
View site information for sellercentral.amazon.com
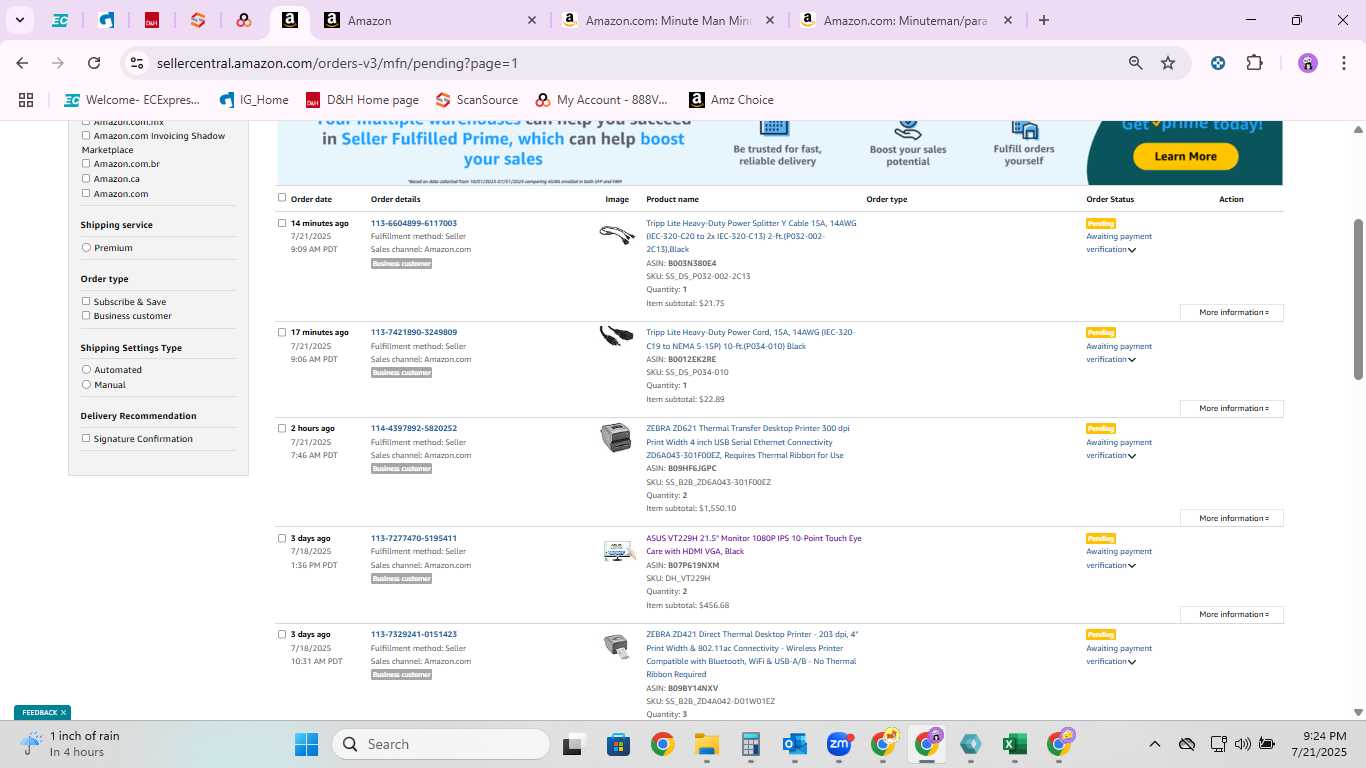click(x=138, y=63)
